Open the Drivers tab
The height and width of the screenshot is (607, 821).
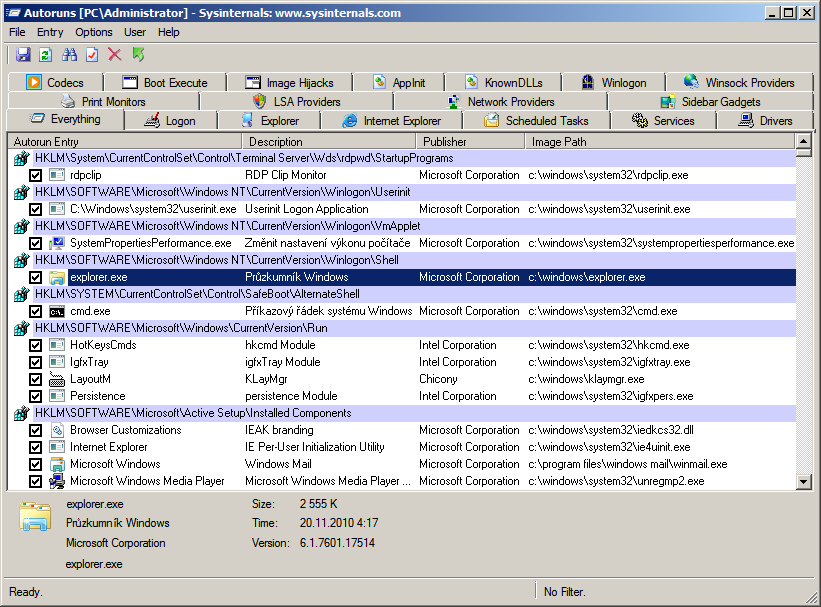point(765,121)
